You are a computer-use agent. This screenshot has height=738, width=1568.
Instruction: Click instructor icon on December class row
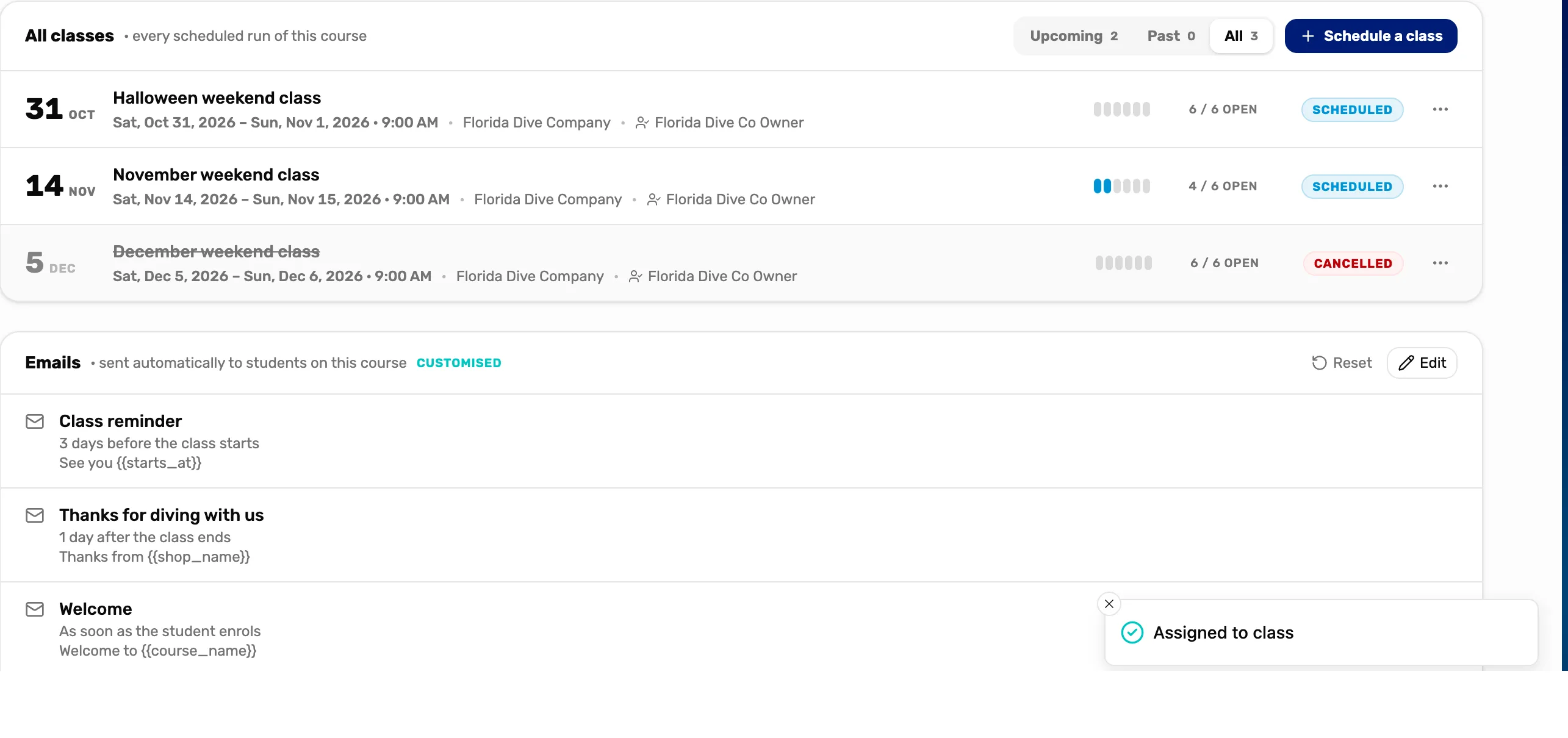(x=635, y=276)
